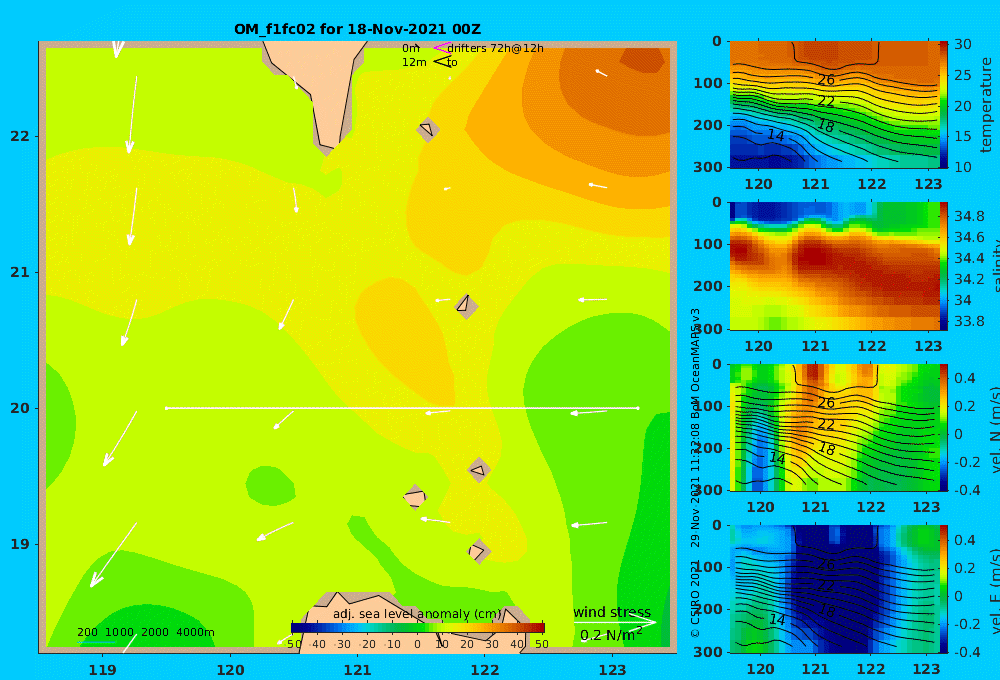Click the '33.8' salinity colorbar tick
This screenshot has height=680, width=1000.
(x=969, y=322)
